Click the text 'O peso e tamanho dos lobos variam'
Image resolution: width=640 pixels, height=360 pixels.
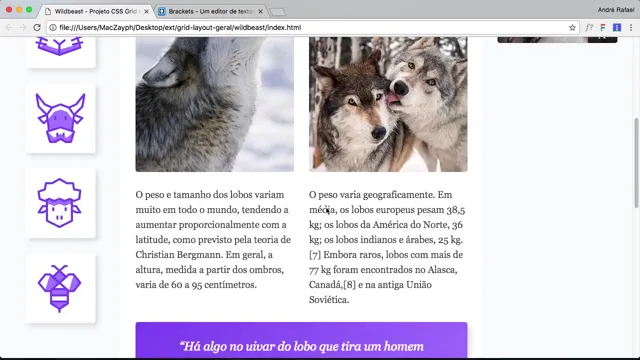point(210,195)
